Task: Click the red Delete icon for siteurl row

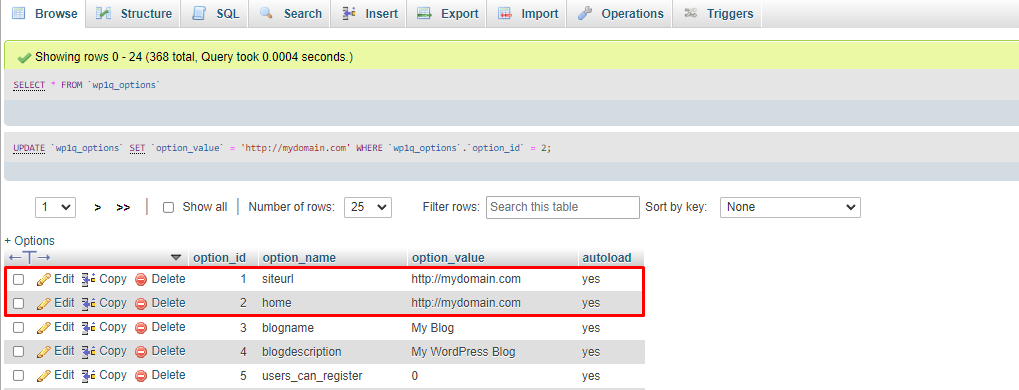Action: click(x=141, y=280)
